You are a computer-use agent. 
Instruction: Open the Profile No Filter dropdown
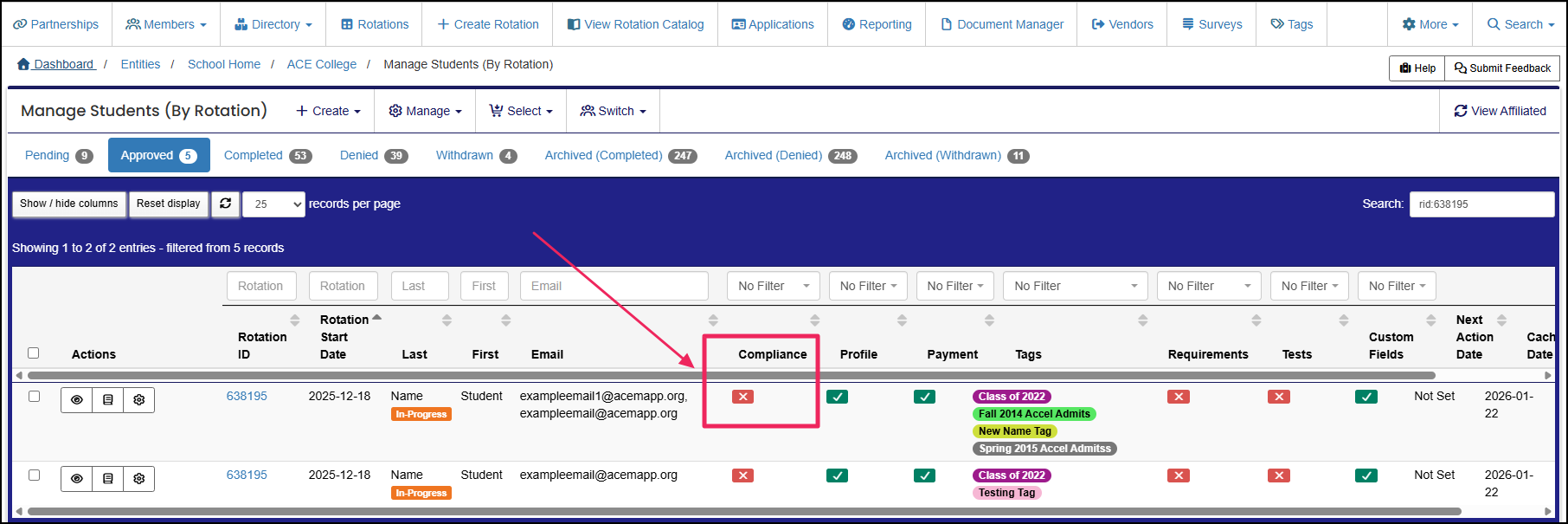tap(868, 286)
